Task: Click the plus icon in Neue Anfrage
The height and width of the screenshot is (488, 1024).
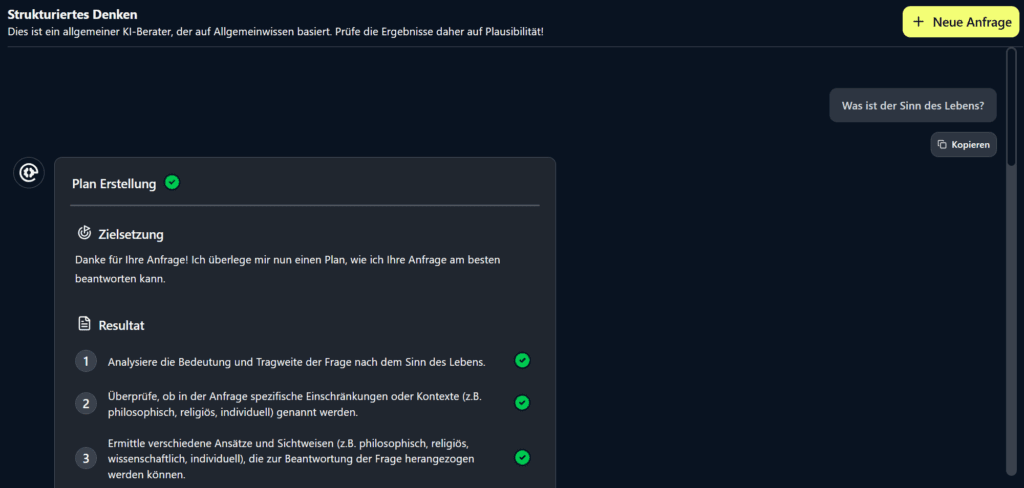Action: [x=919, y=22]
